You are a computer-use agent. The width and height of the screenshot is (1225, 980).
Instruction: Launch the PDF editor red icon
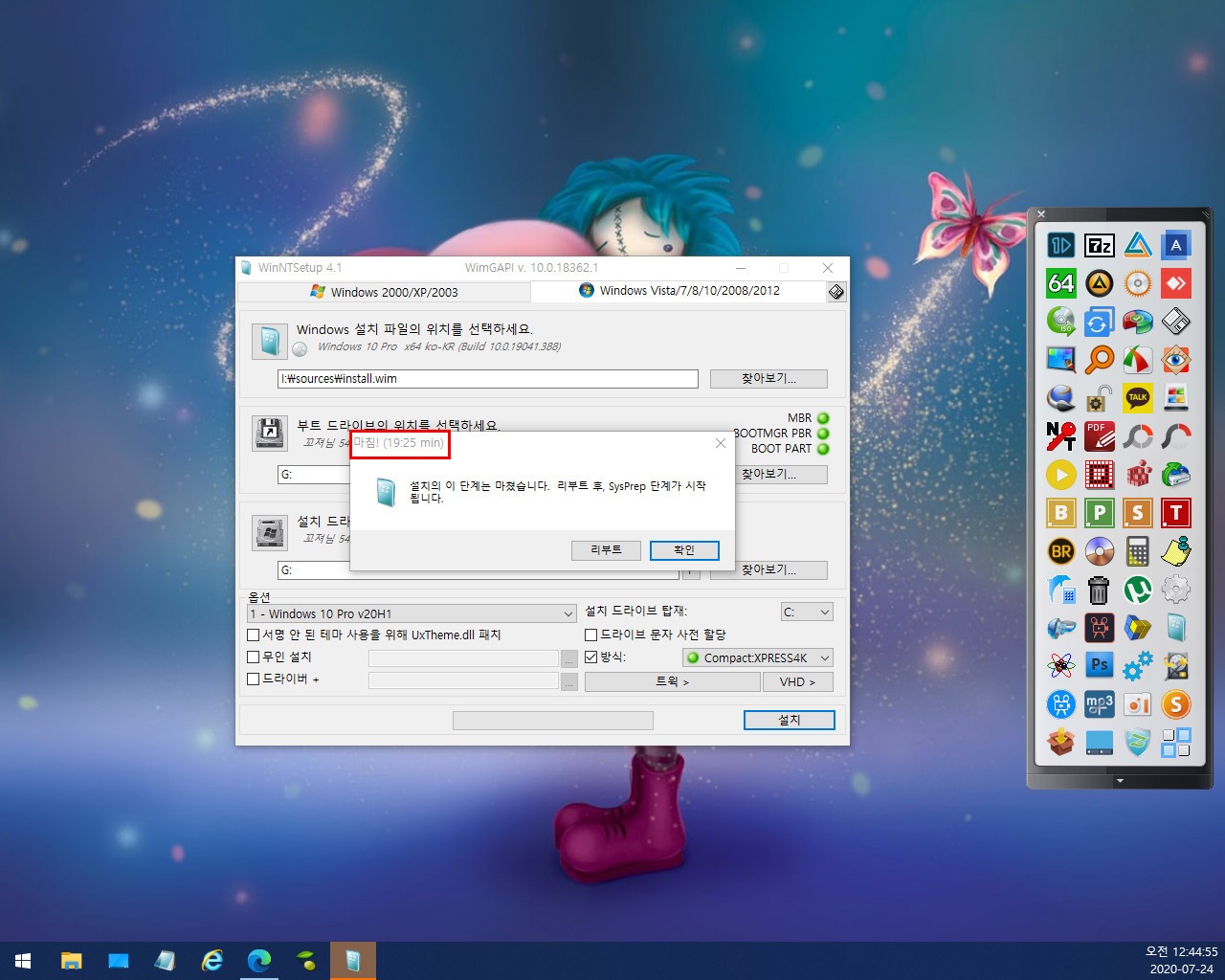pos(1099,436)
